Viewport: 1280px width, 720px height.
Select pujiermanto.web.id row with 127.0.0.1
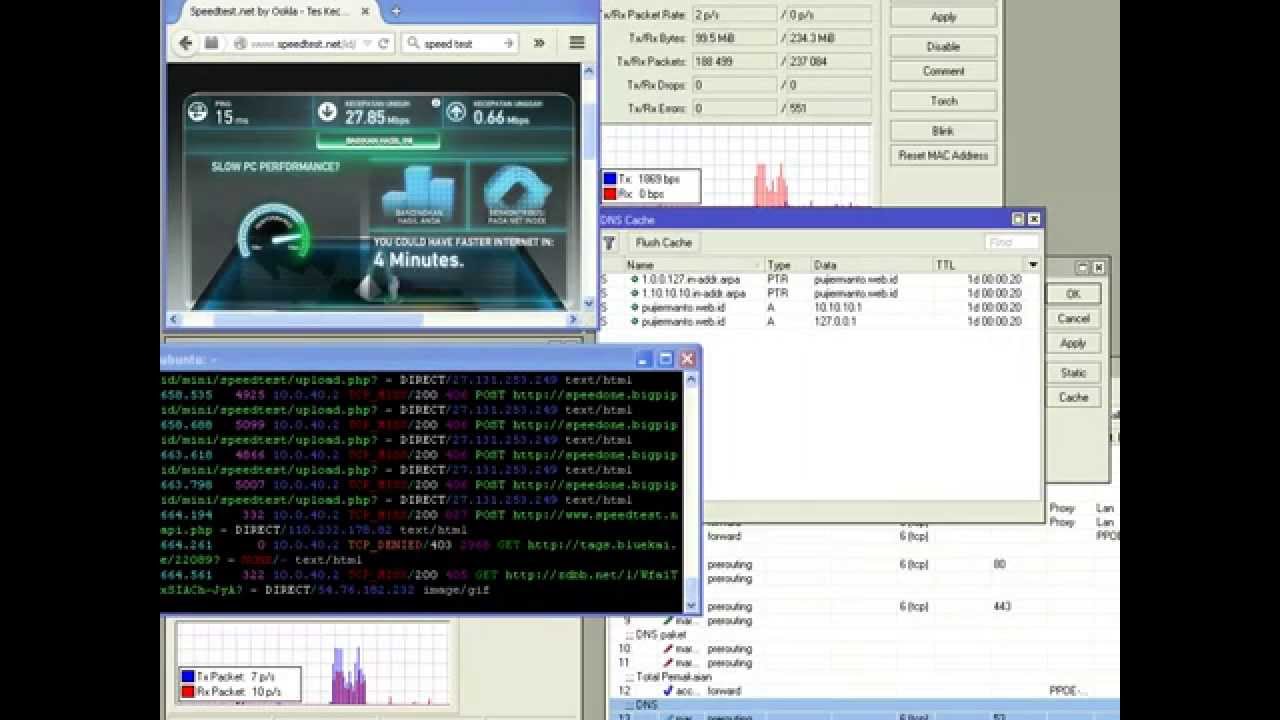click(819, 322)
